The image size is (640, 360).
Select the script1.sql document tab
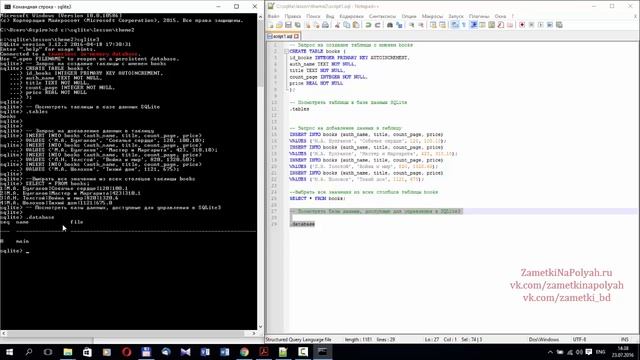(283, 36)
